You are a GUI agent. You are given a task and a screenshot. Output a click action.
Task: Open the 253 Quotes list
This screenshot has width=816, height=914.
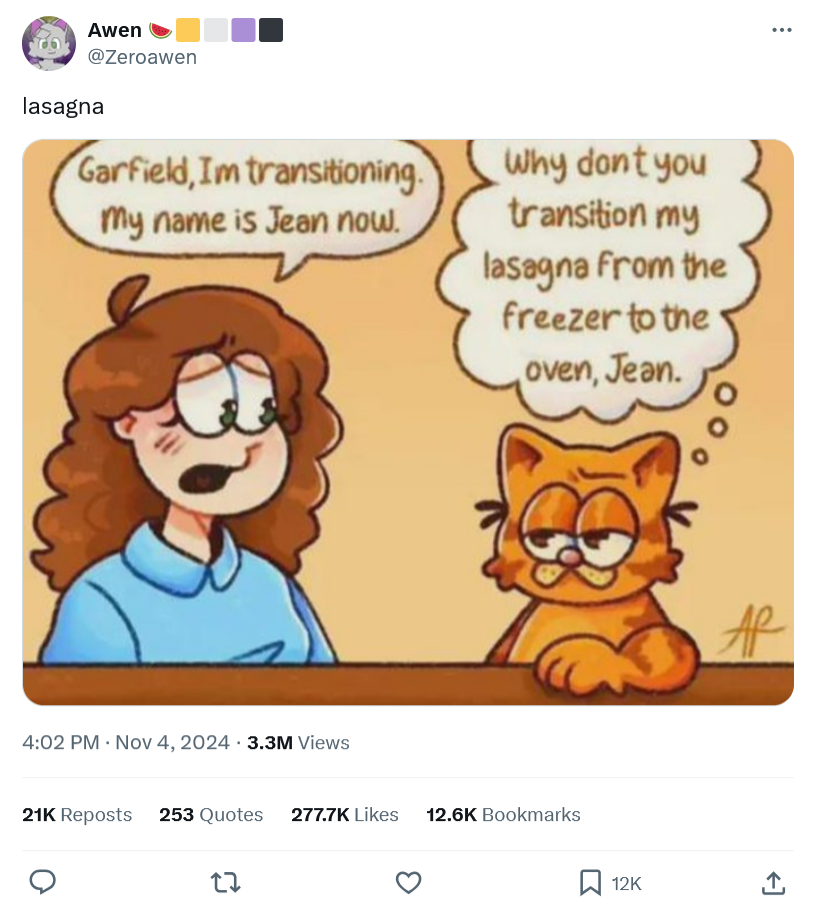tap(211, 815)
